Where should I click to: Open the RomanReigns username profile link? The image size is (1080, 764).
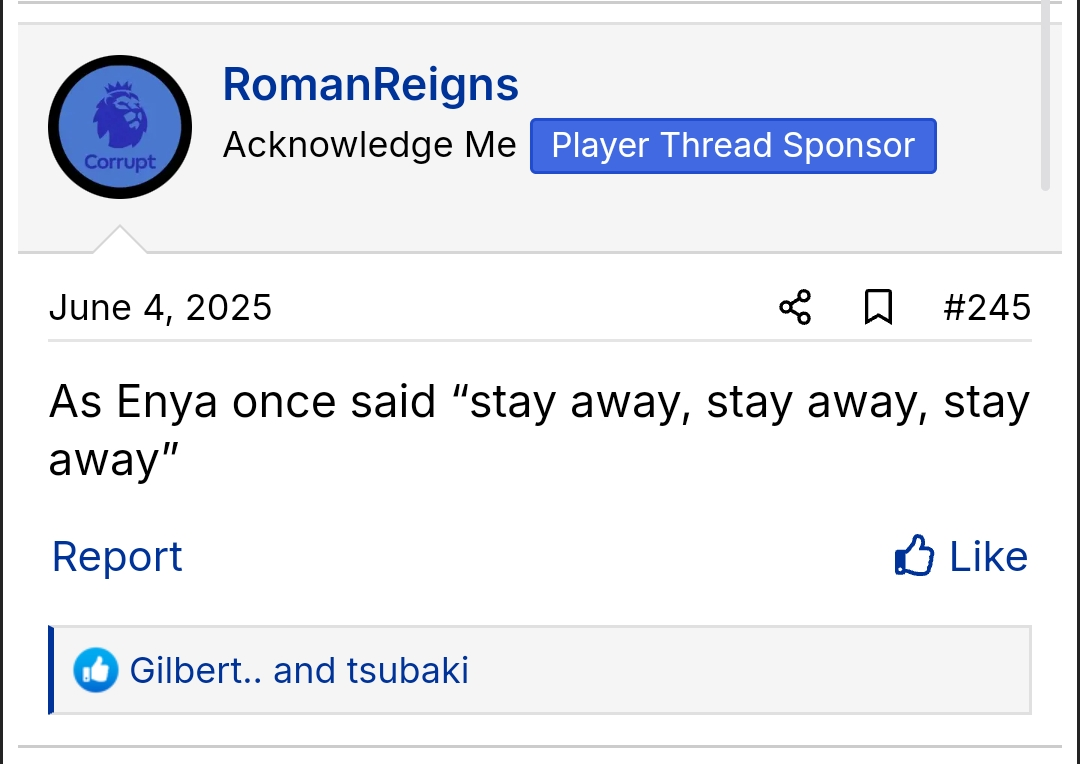370,85
